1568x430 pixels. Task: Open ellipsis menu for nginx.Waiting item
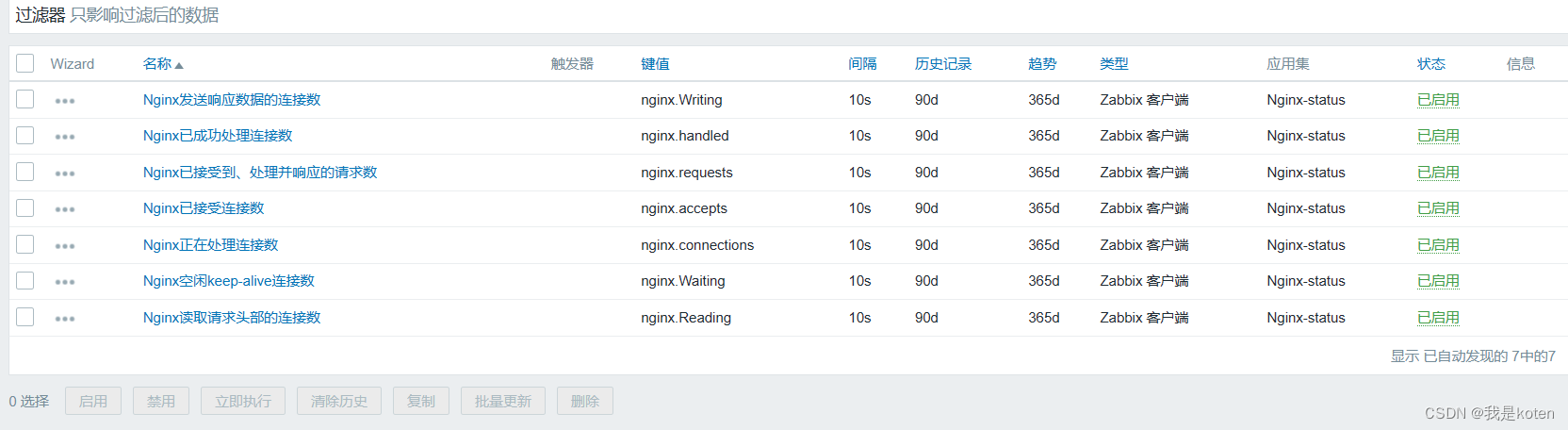tap(64, 282)
